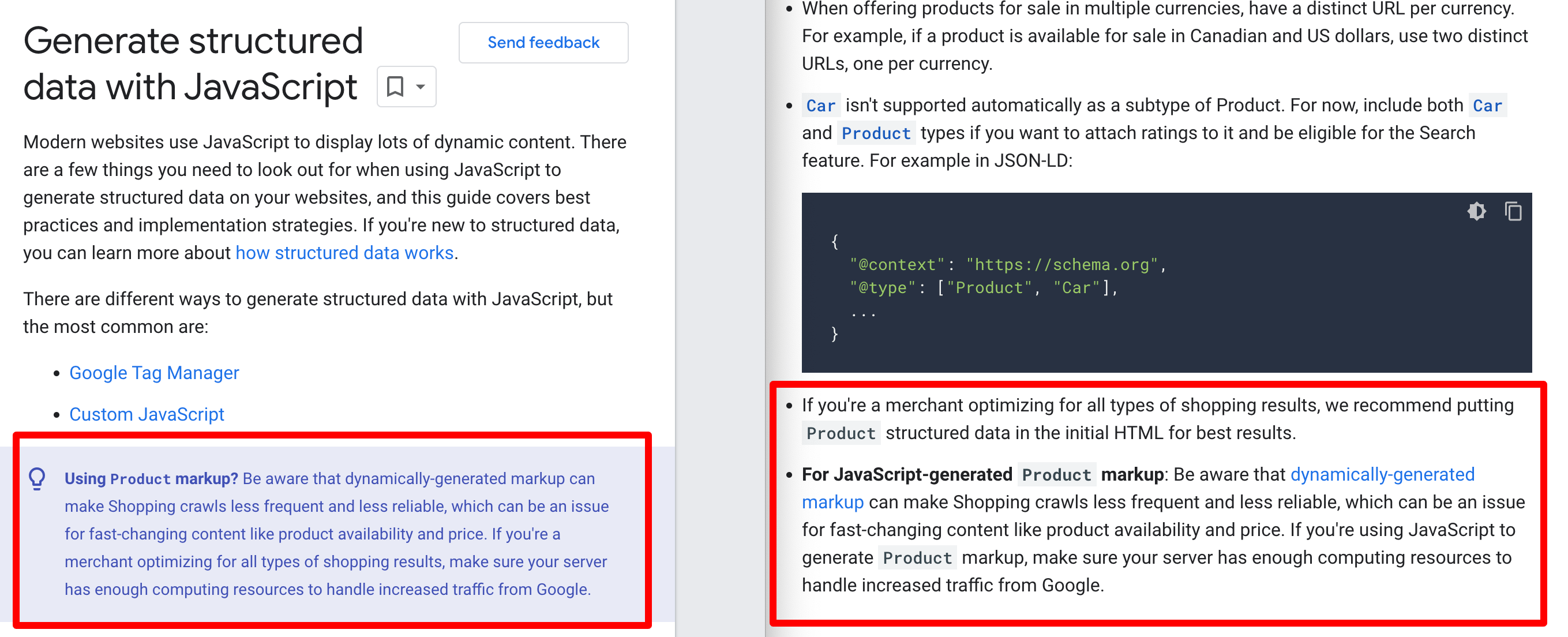1568x637 pixels.
Task: Click the Send feedback button
Action: 543,42
